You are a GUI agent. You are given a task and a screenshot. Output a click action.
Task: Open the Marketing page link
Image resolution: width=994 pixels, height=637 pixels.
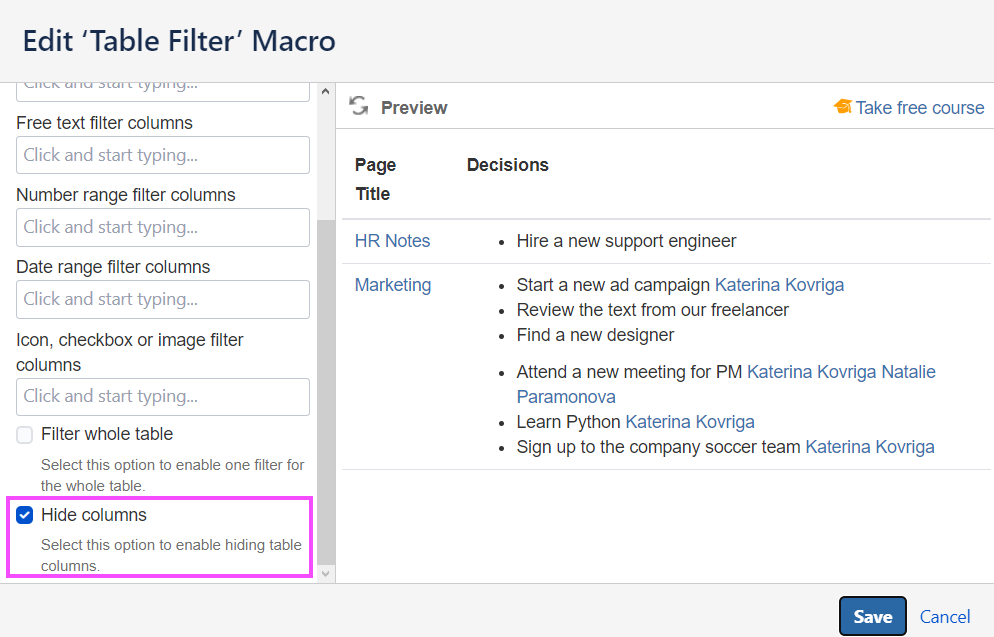(x=393, y=285)
